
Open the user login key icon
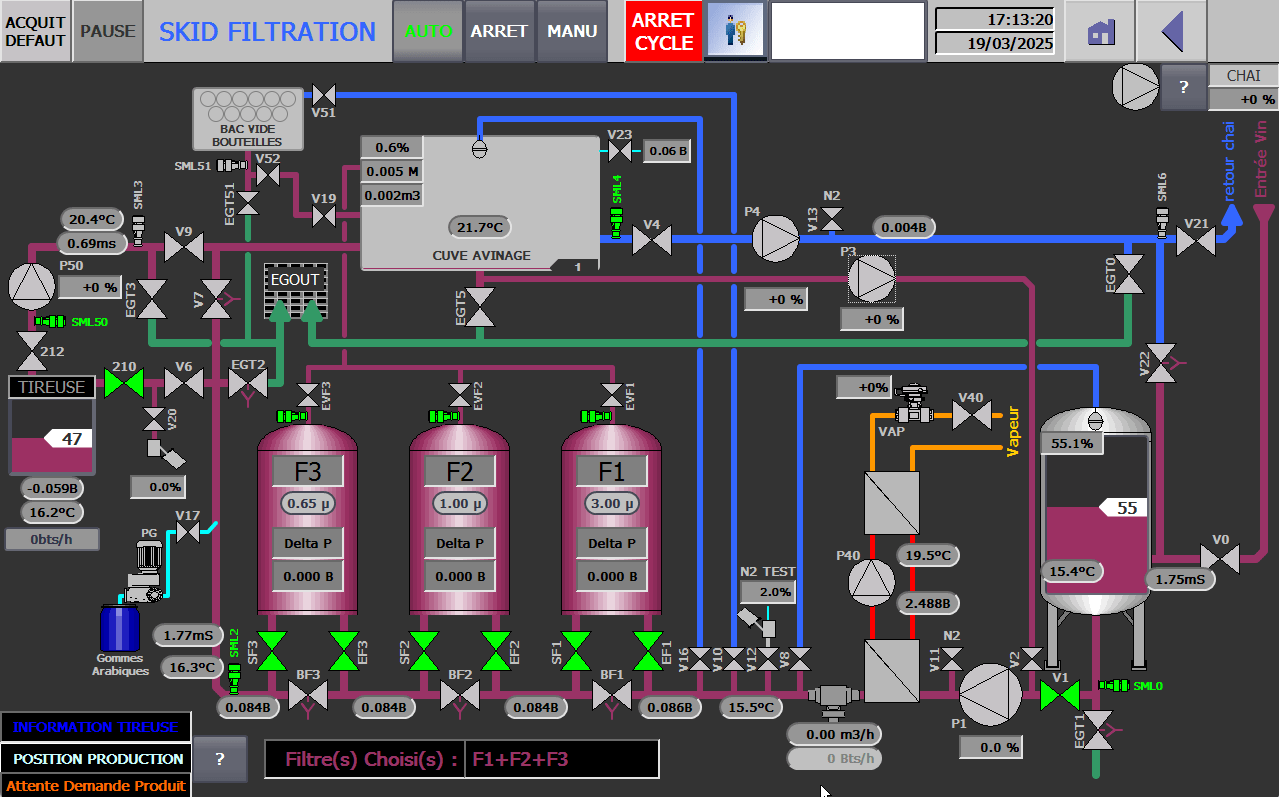735,31
